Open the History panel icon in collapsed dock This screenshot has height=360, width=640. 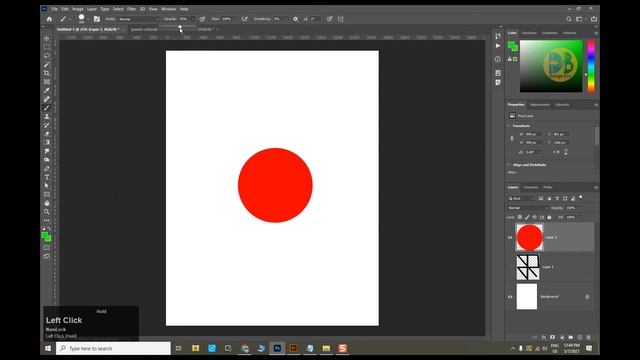[x=498, y=36]
